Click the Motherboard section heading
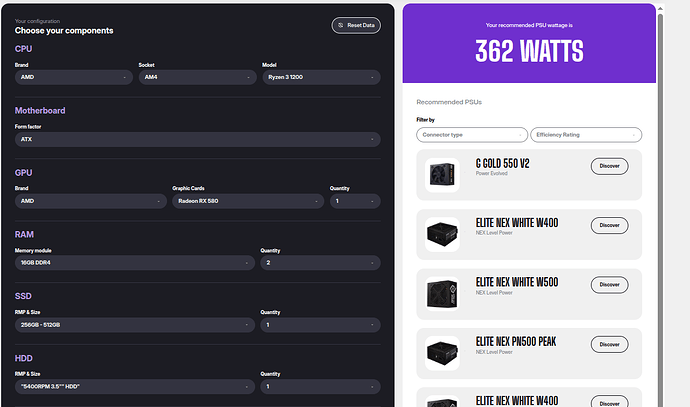The height and width of the screenshot is (407, 690). pos(40,110)
